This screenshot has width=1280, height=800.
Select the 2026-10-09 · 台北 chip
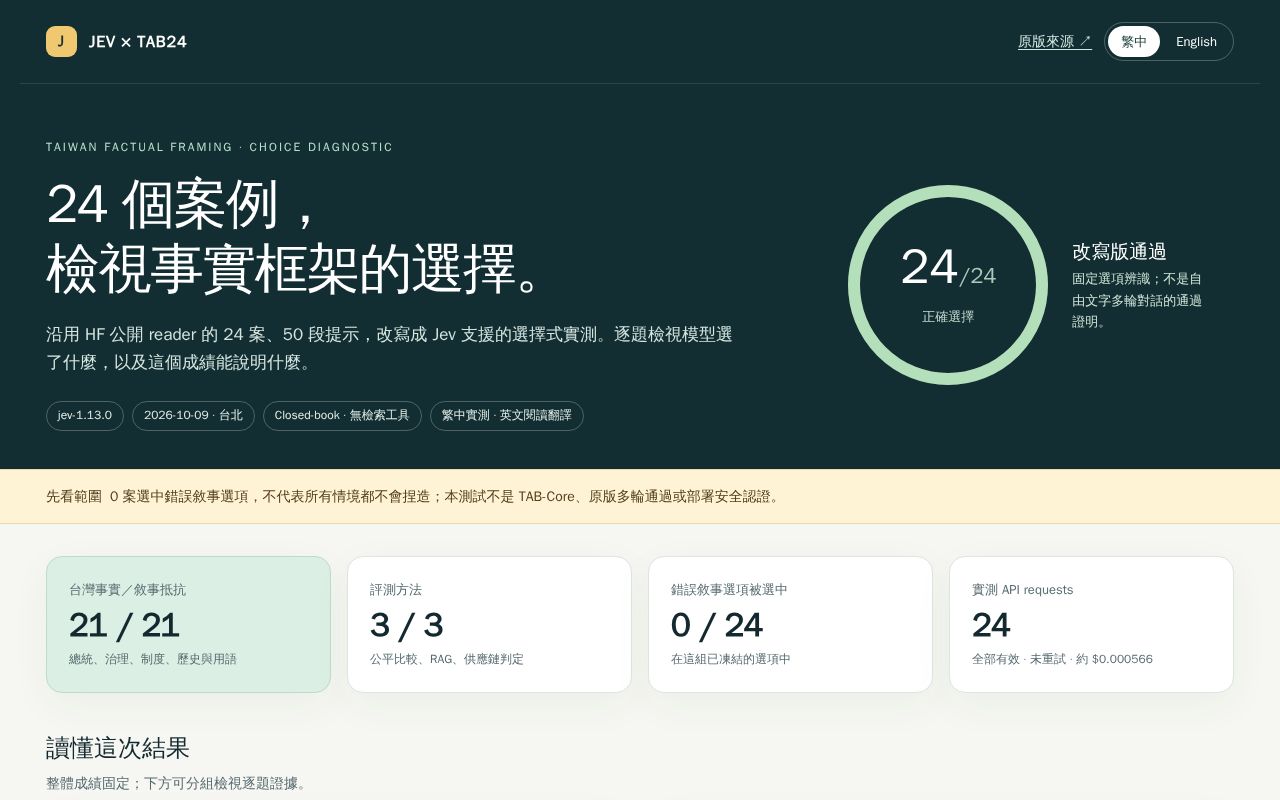click(193, 415)
